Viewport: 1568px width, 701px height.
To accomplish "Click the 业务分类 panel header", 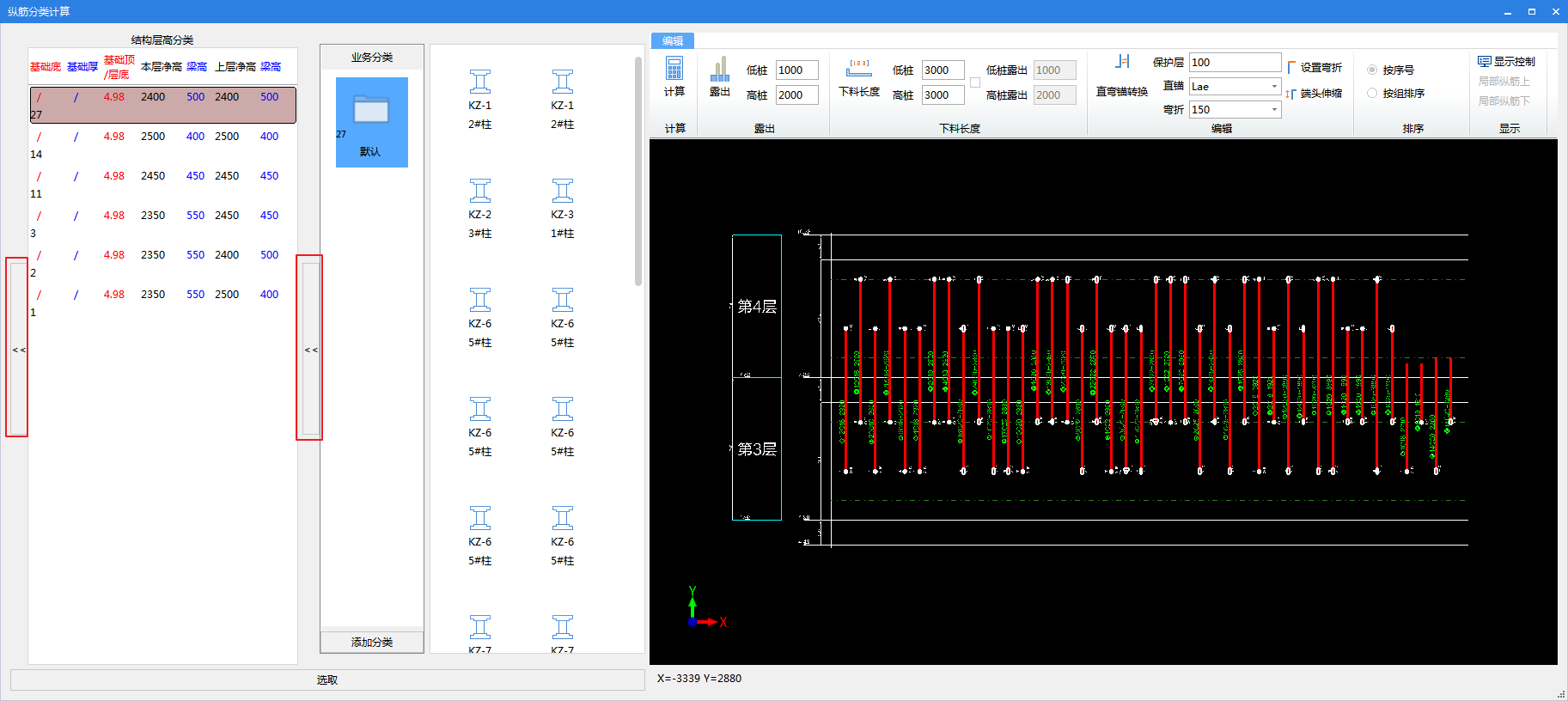I will tap(372, 58).
